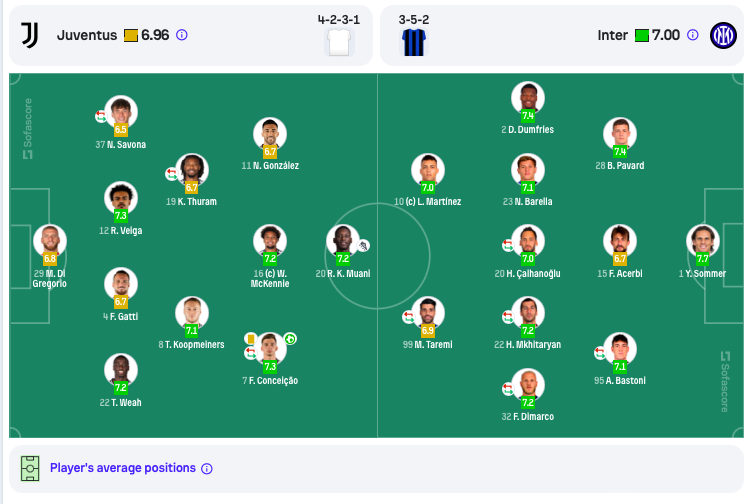746x504 pixels.
Task: Click the blue-black striped Inter kit icon
Action: click(413, 42)
